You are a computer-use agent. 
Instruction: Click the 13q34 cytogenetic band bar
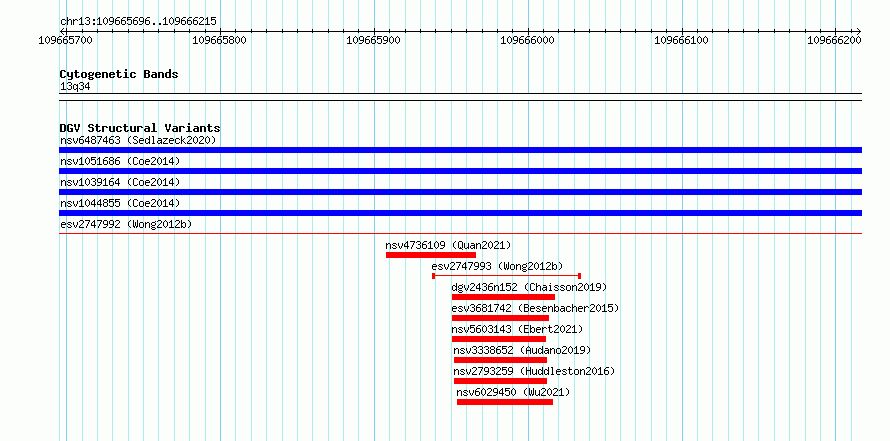[460, 97]
